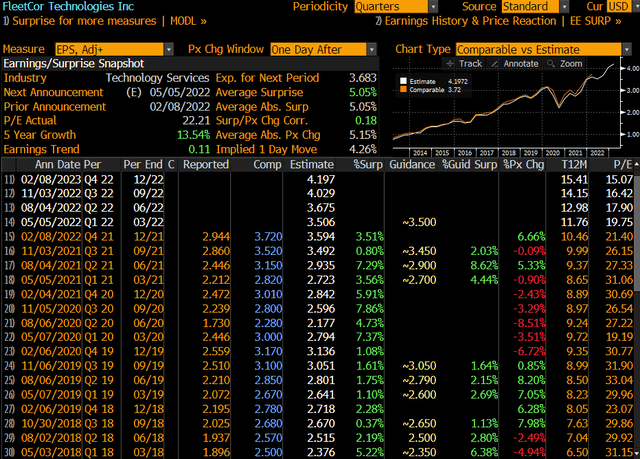Click the Surp/Px Chg Corr. value 0.18
Image resolution: width=640 pixels, height=459 pixels.
pos(366,121)
